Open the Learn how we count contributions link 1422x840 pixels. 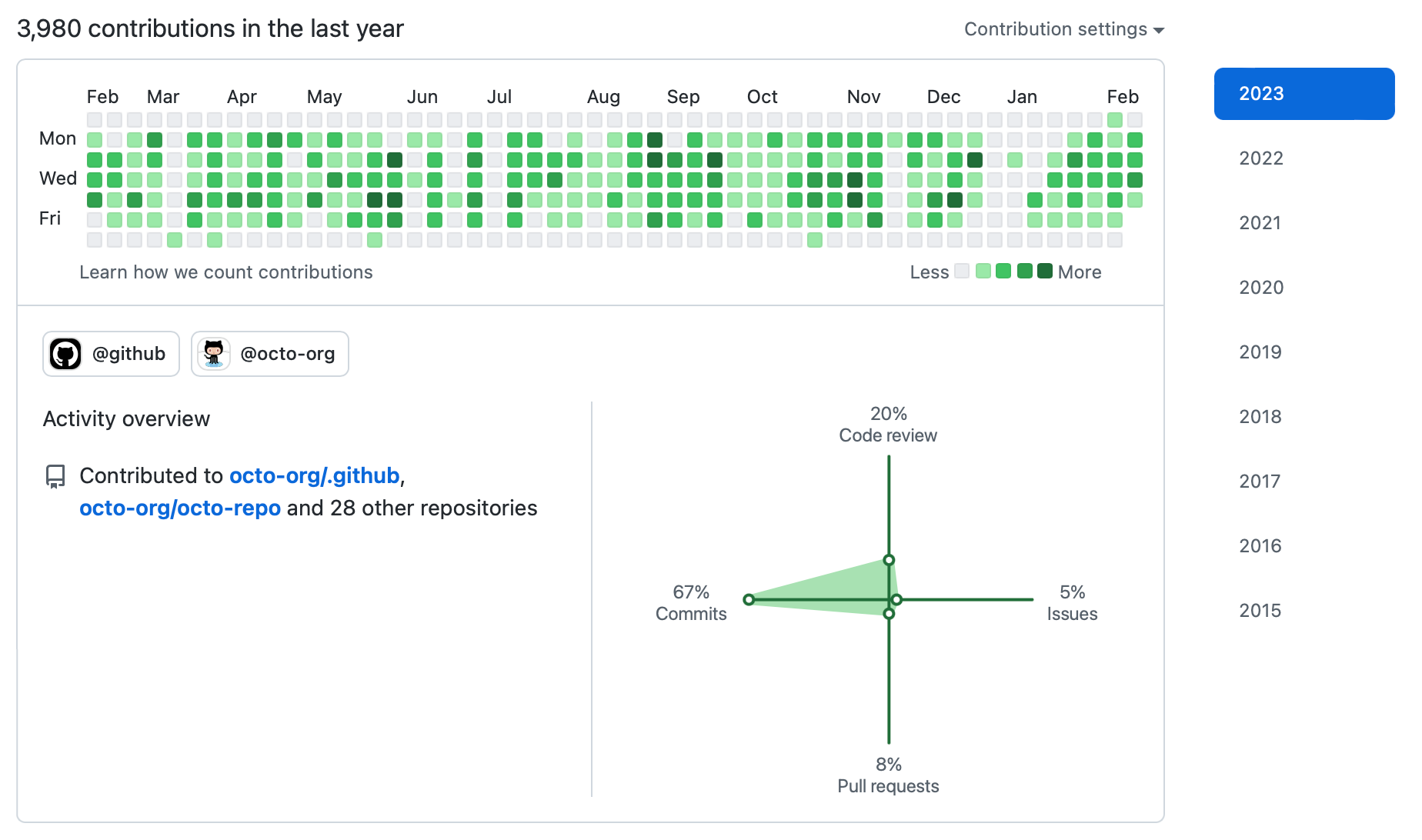pyautogui.click(x=225, y=272)
